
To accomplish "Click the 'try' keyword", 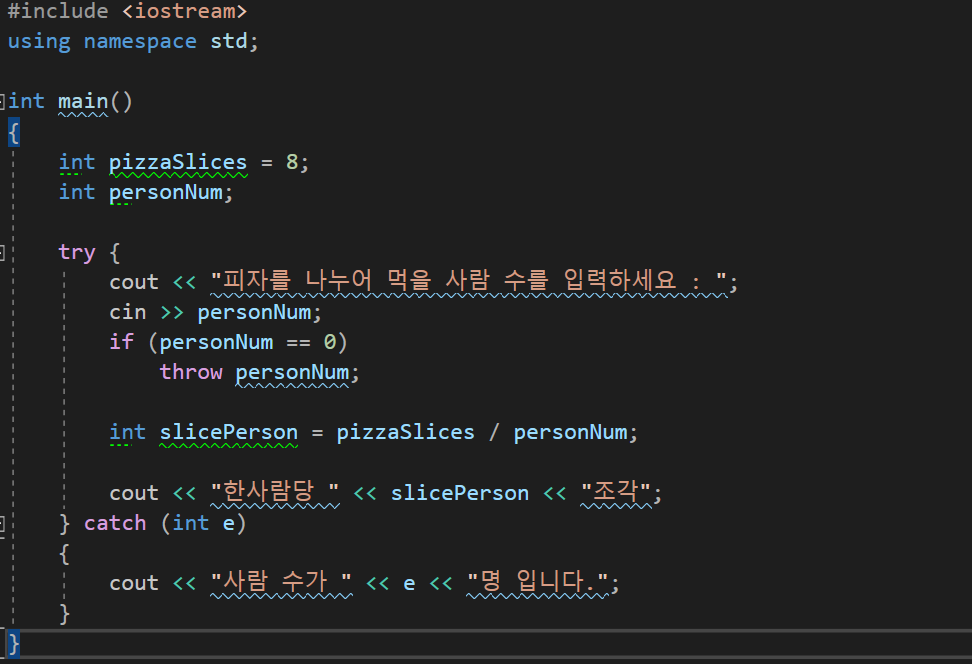I will (77, 253).
